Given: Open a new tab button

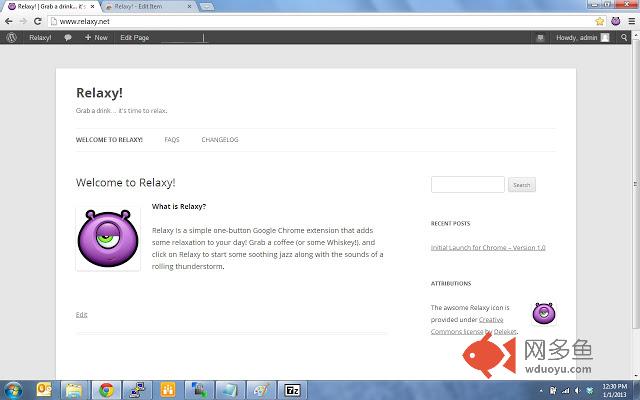Looking at the screenshot, I should point(207,7).
